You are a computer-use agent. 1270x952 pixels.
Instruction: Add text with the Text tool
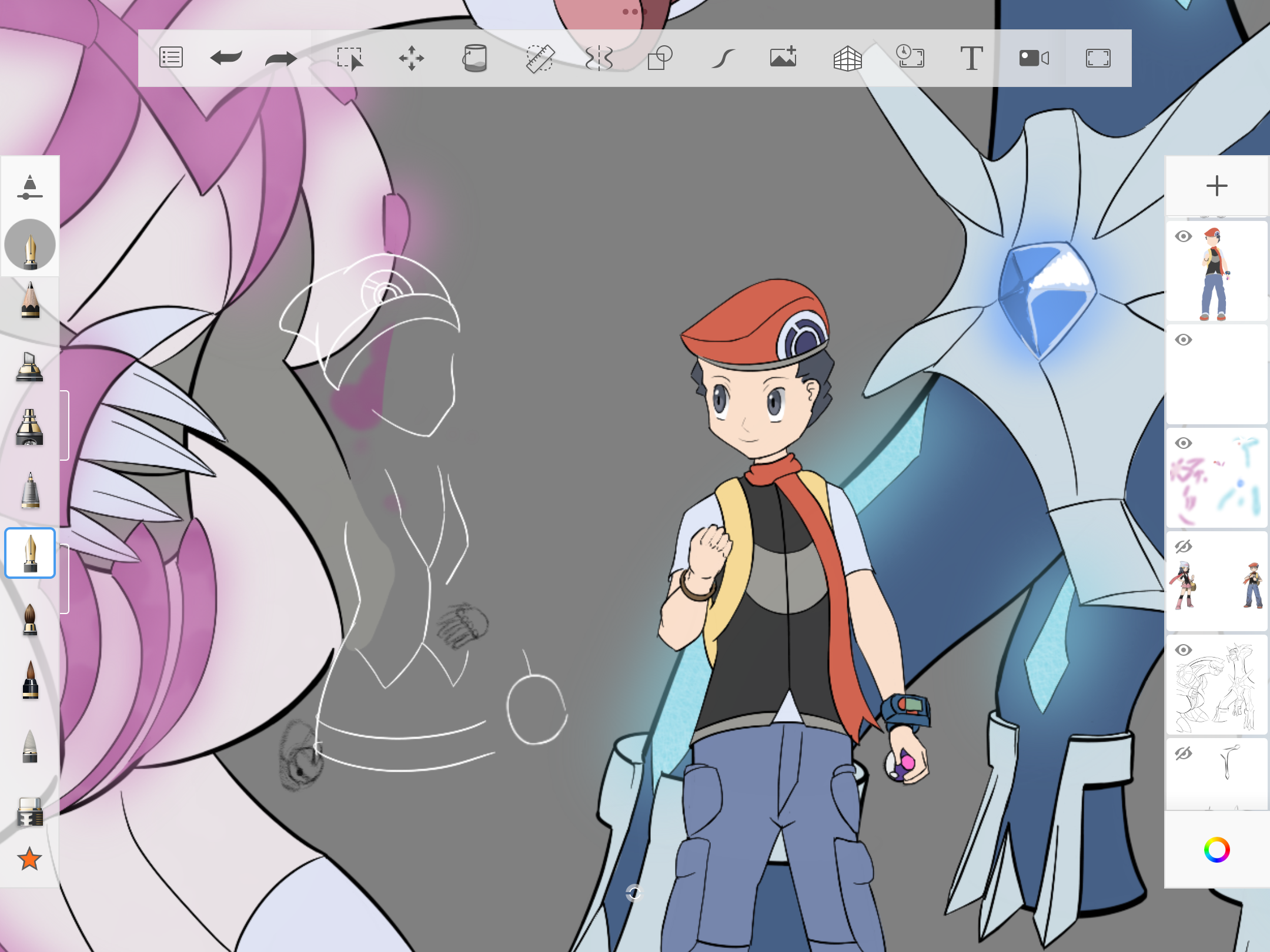tap(971, 58)
